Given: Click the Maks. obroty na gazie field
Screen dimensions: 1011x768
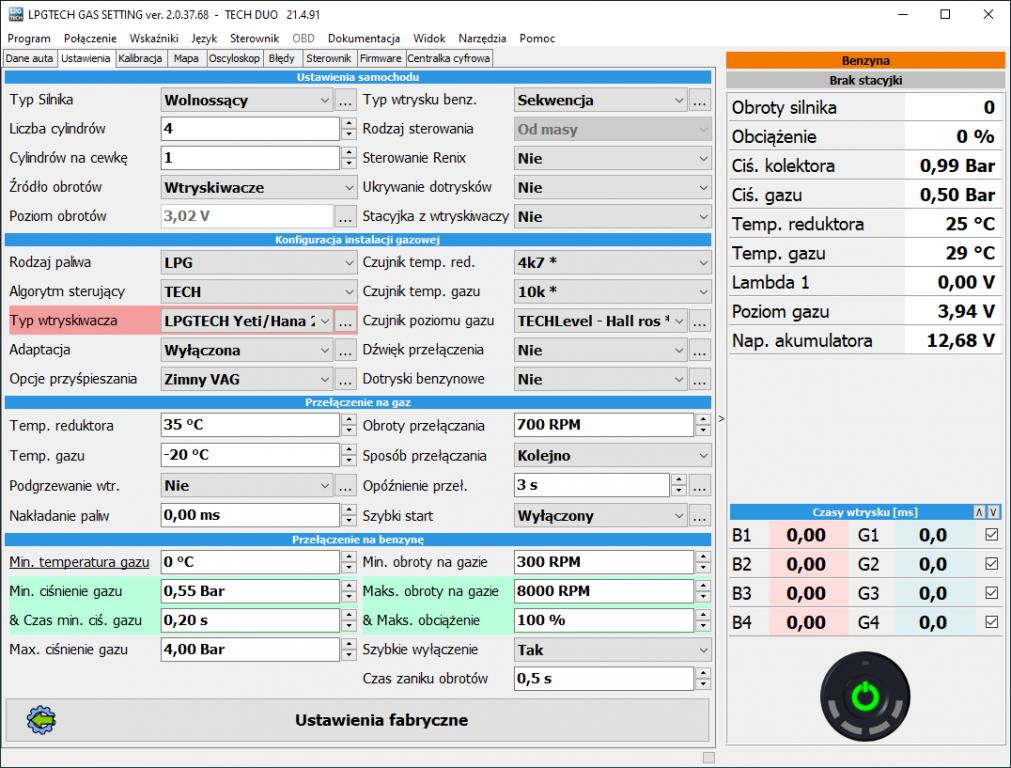Looking at the screenshot, I should (x=604, y=591).
